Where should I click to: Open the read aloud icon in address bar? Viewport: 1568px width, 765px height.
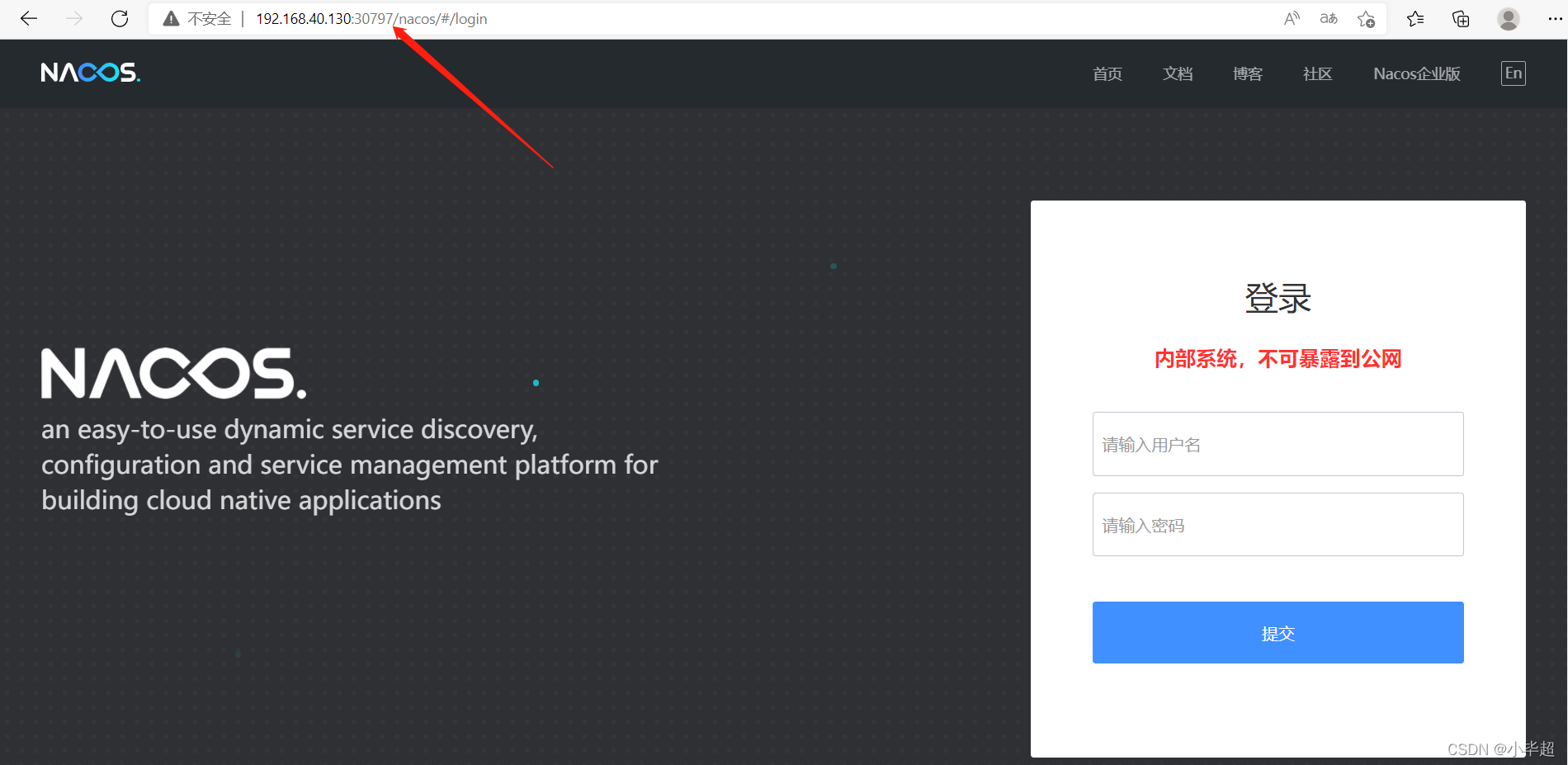[1292, 18]
